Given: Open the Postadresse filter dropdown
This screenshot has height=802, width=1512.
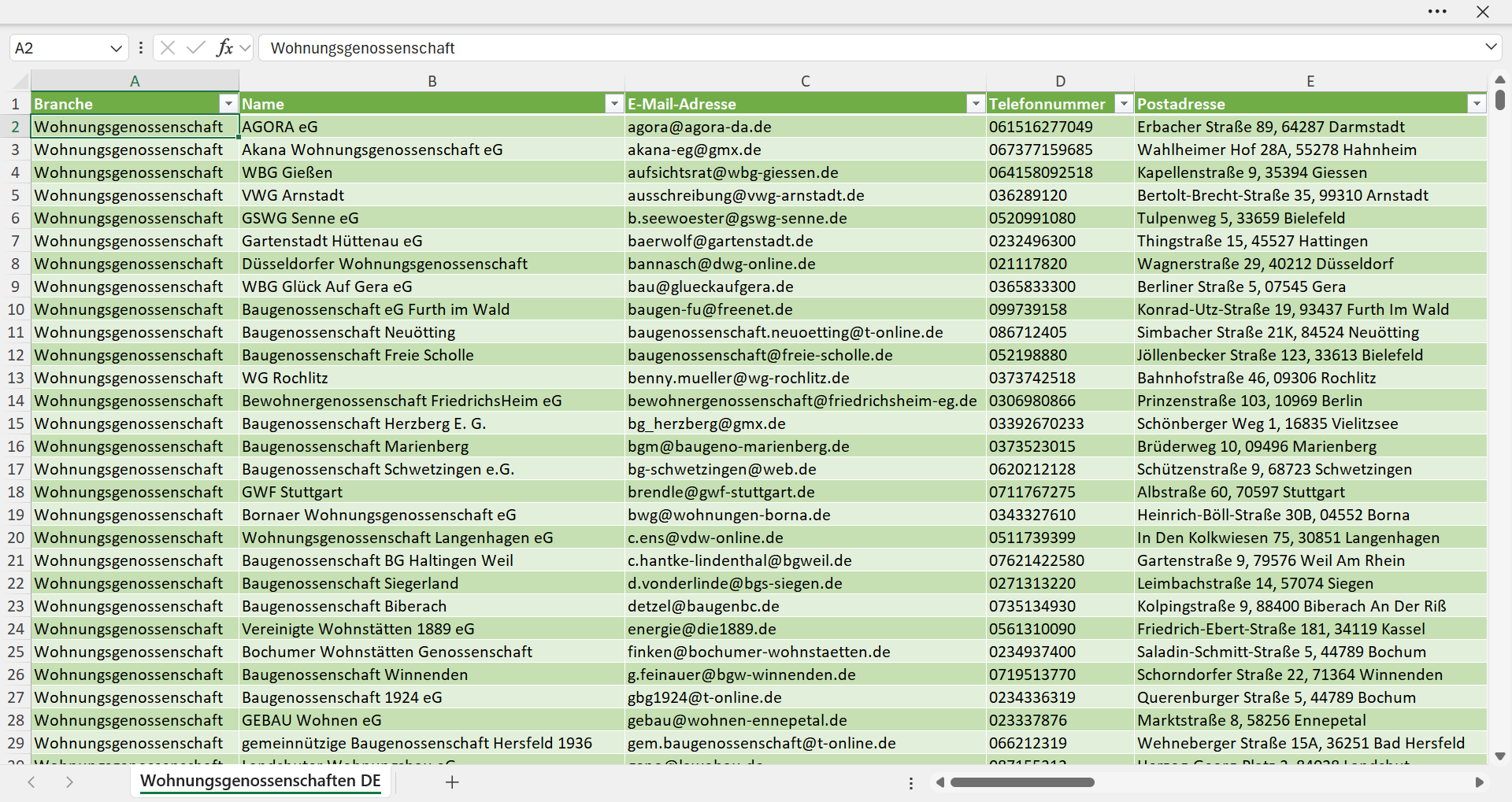Looking at the screenshot, I should pyautogui.click(x=1477, y=104).
